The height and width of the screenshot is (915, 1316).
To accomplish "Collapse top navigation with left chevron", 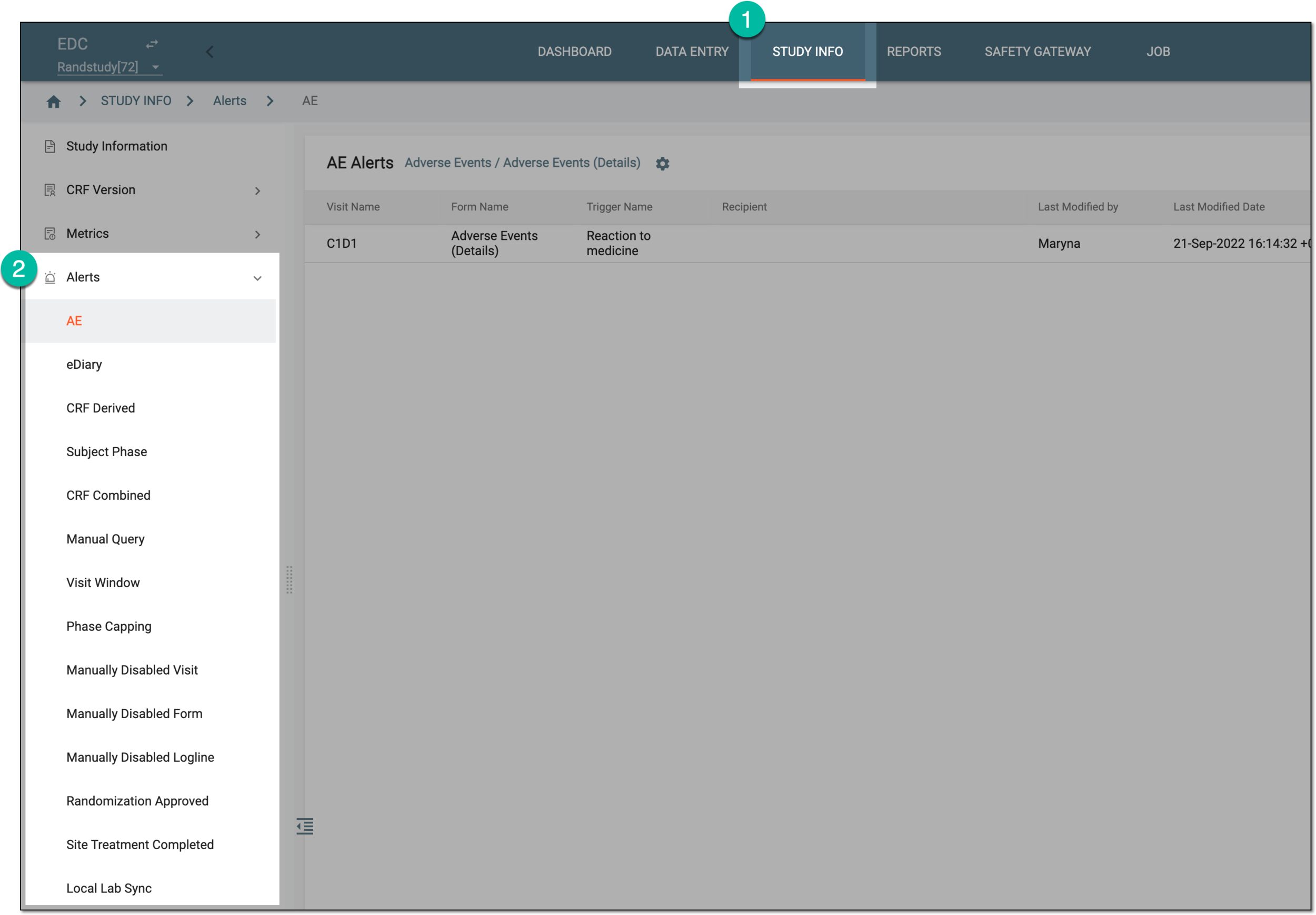I will click(210, 52).
